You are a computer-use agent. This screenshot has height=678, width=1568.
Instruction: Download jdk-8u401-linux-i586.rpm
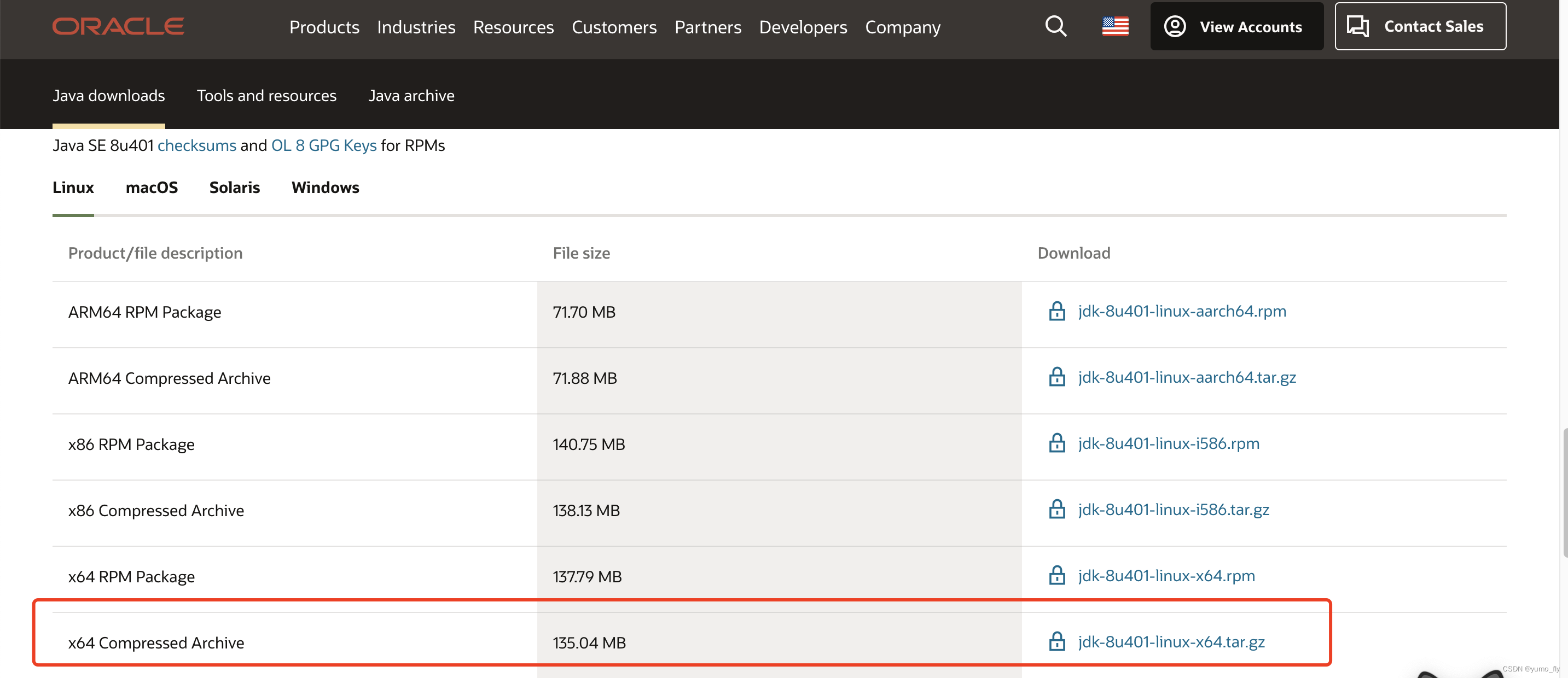[1168, 443]
